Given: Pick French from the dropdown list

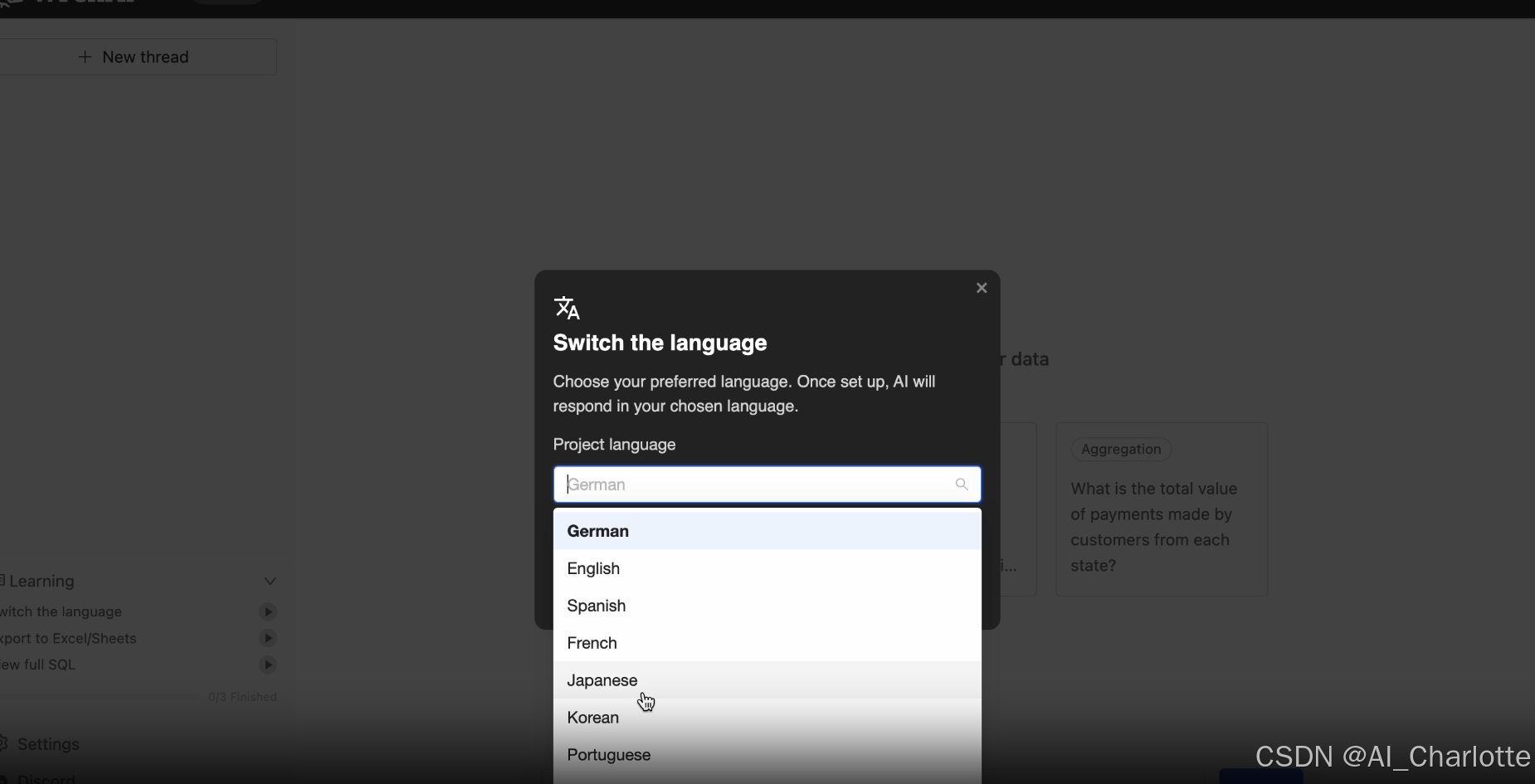Looking at the screenshot, I should (767, 643).
